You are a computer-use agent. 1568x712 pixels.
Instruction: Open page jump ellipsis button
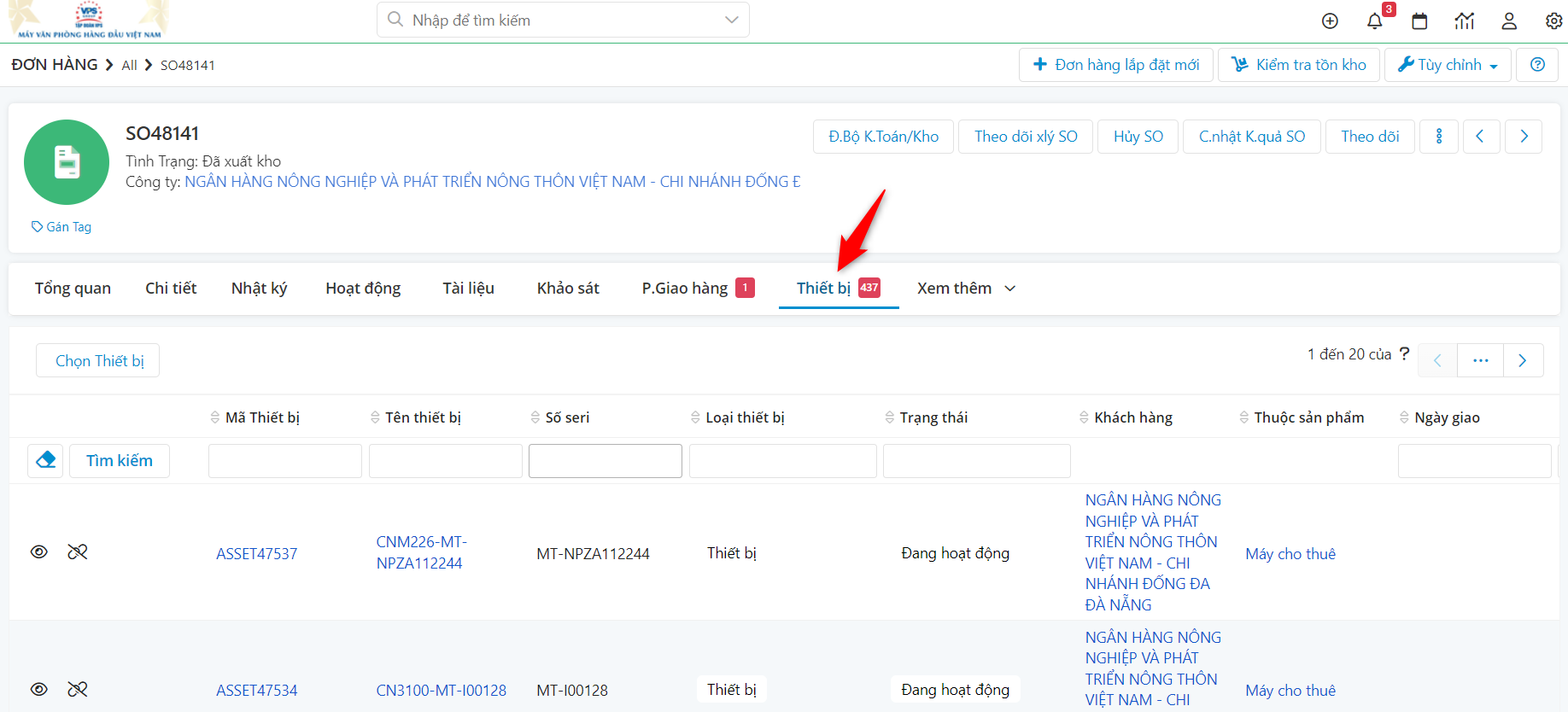click(1480, 360)
